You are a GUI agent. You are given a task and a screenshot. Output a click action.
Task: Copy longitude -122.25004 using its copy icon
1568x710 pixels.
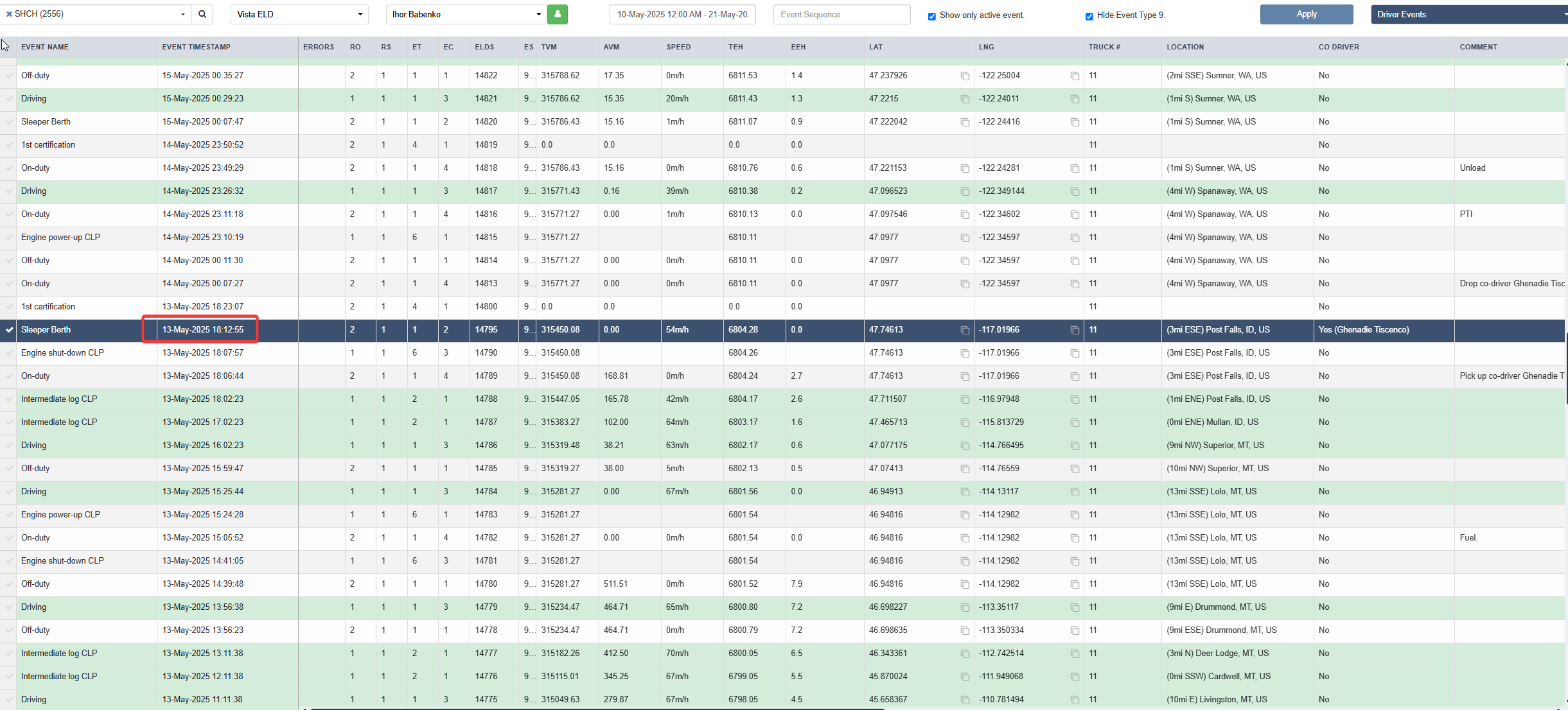[x=1075, y=76]
